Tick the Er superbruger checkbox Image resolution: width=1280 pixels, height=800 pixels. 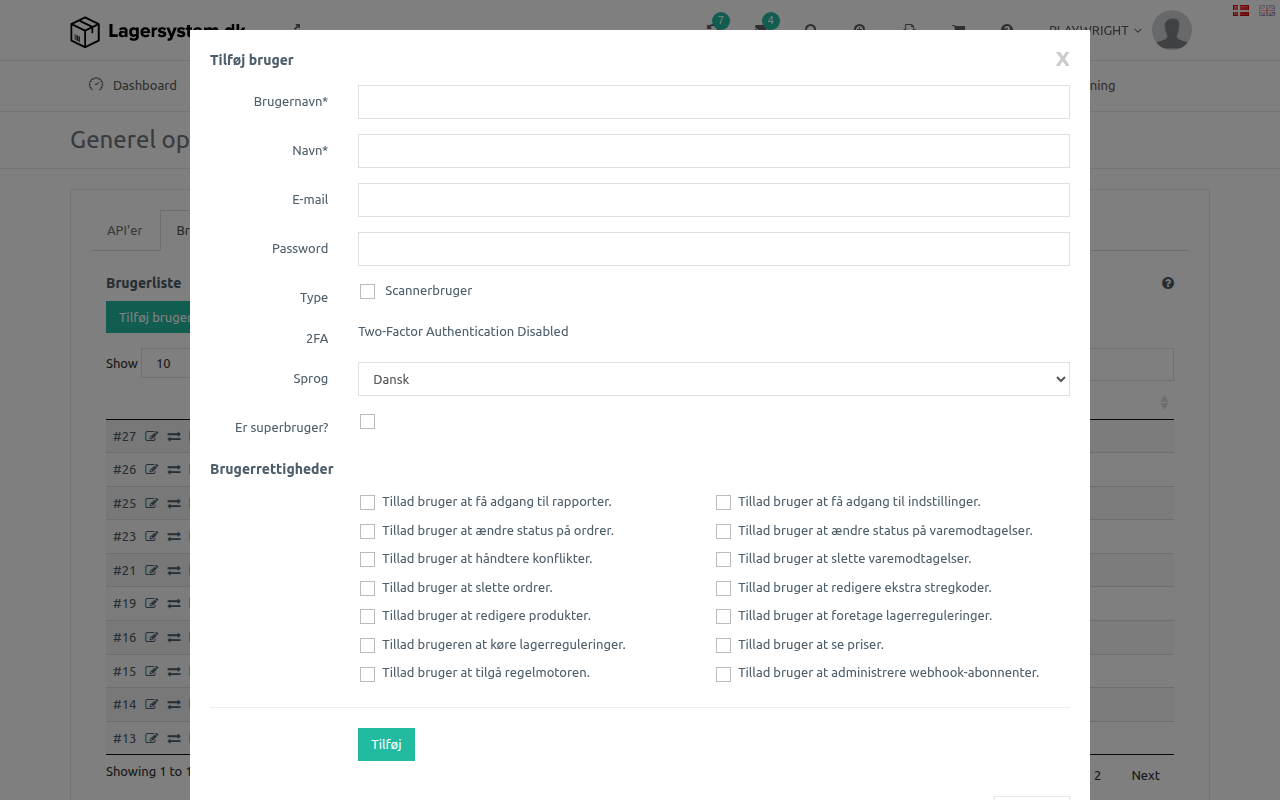coord(368,422)
